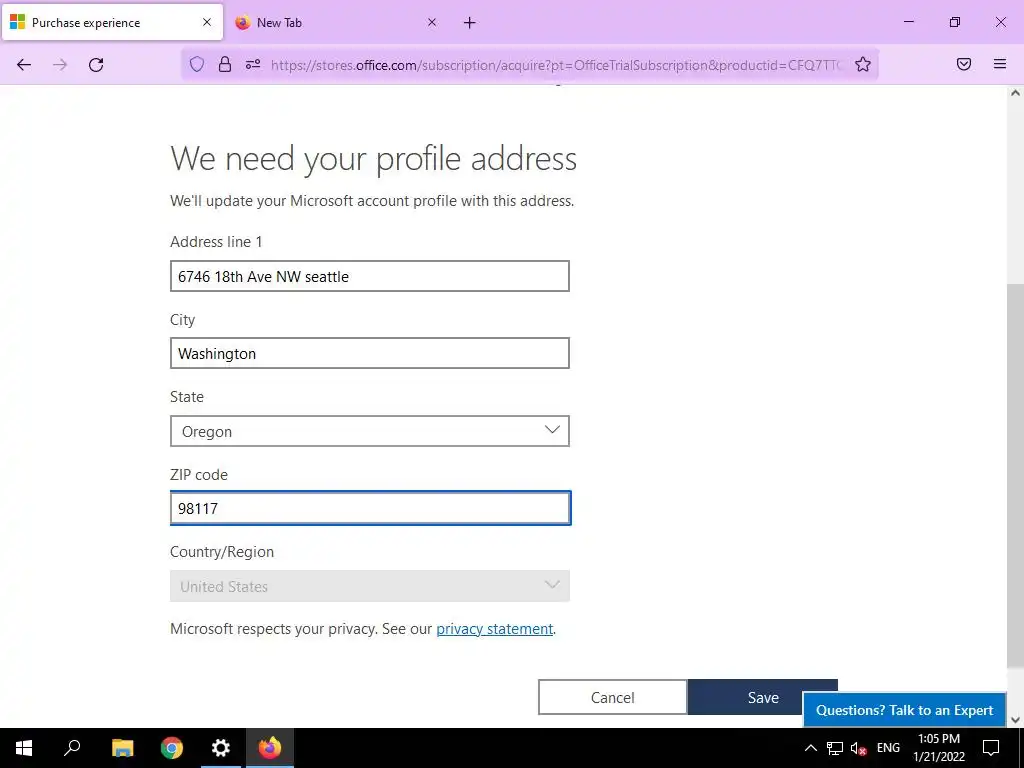
Task: Click the 'Country/Region' label
Action: point(222,552)
